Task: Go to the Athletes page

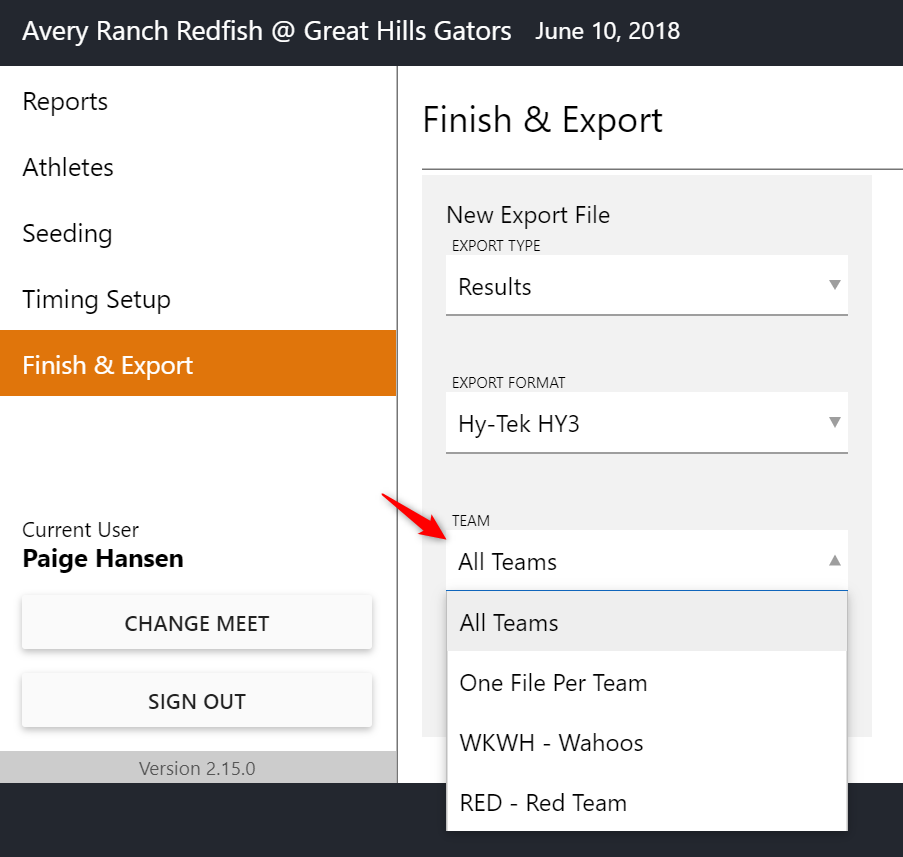Action: 68,168
